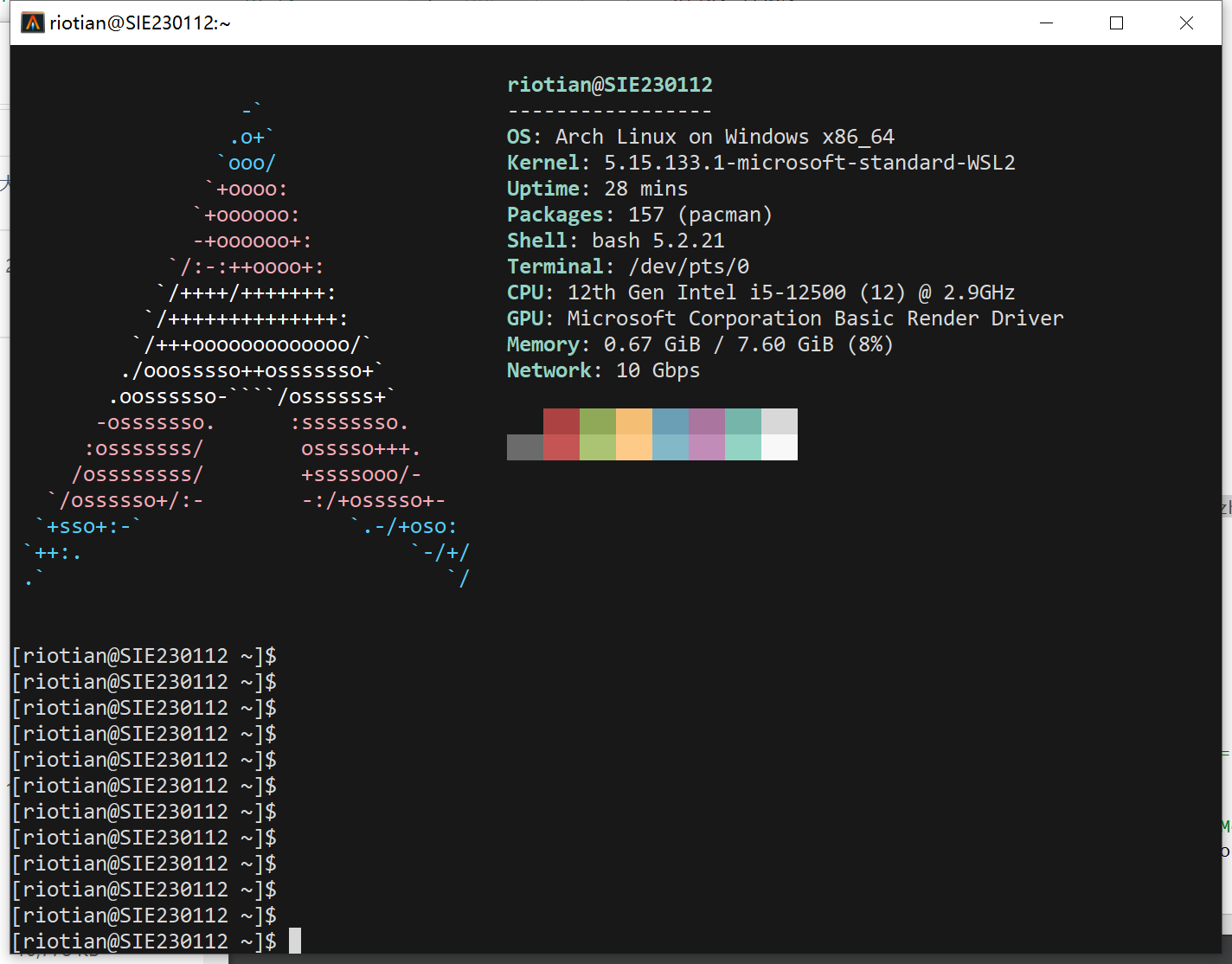
Task: Click the blinking block cursor at the prompt
Action: [x=294, y=940]
